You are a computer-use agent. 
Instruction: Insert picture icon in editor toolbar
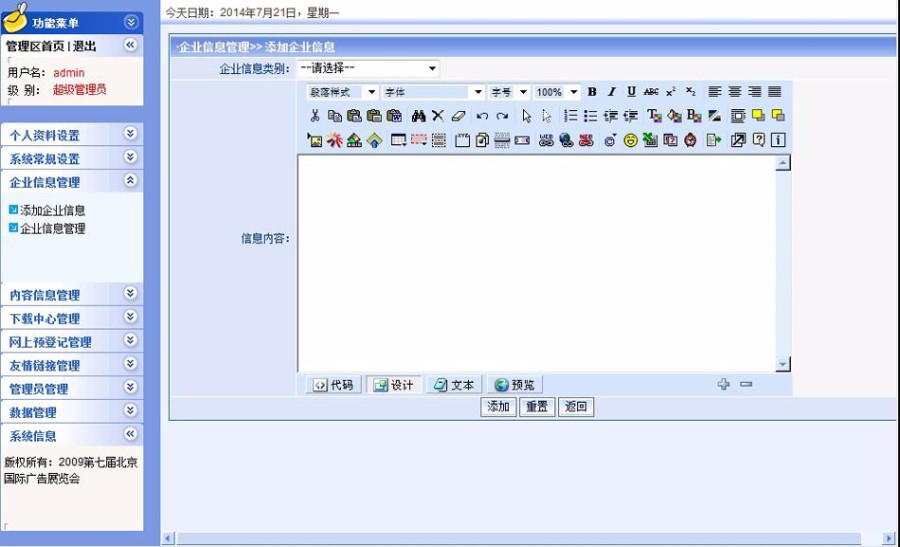tap(315, 140)
